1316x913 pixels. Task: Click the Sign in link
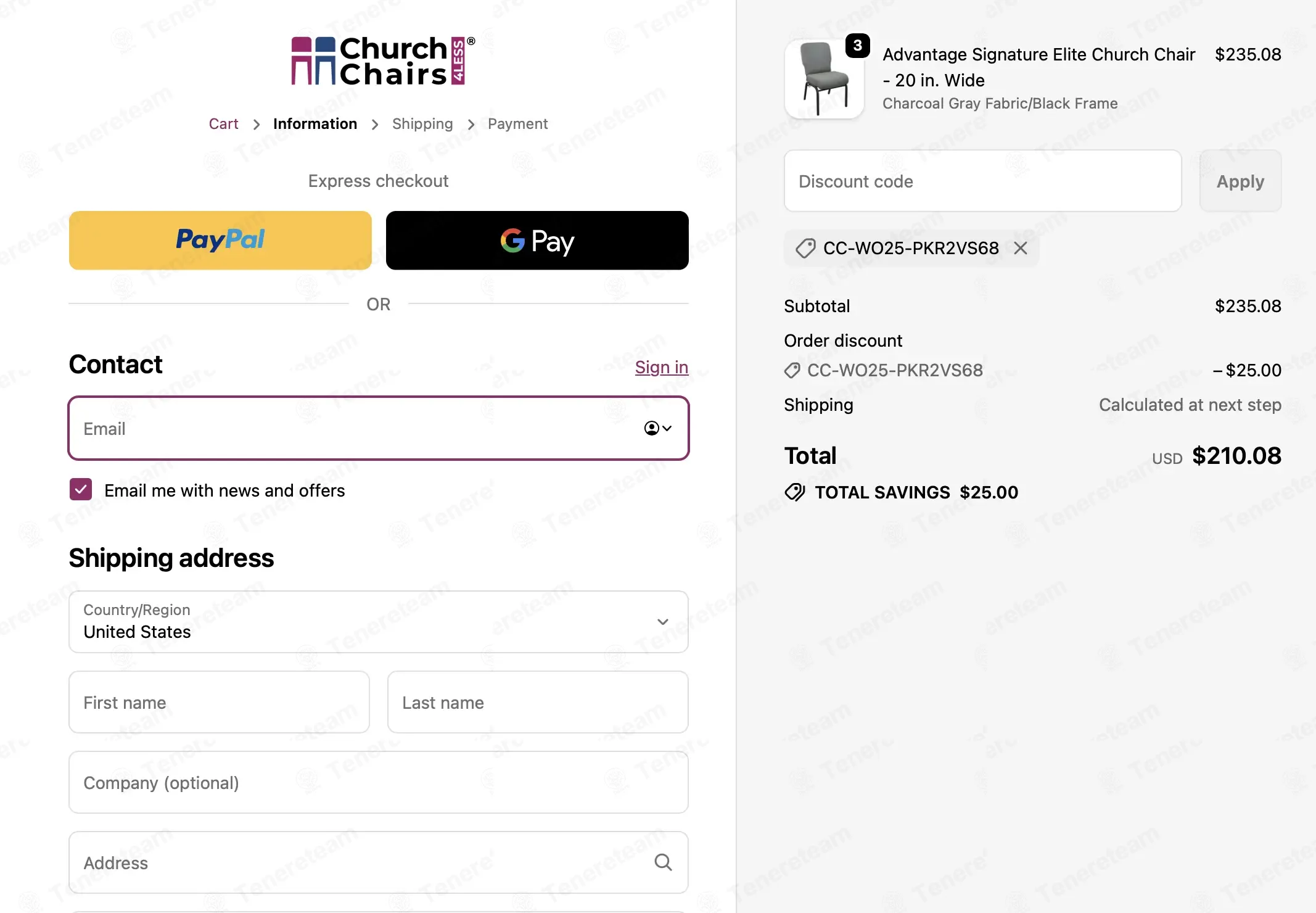pyautogui.click(x=661, y=367)
